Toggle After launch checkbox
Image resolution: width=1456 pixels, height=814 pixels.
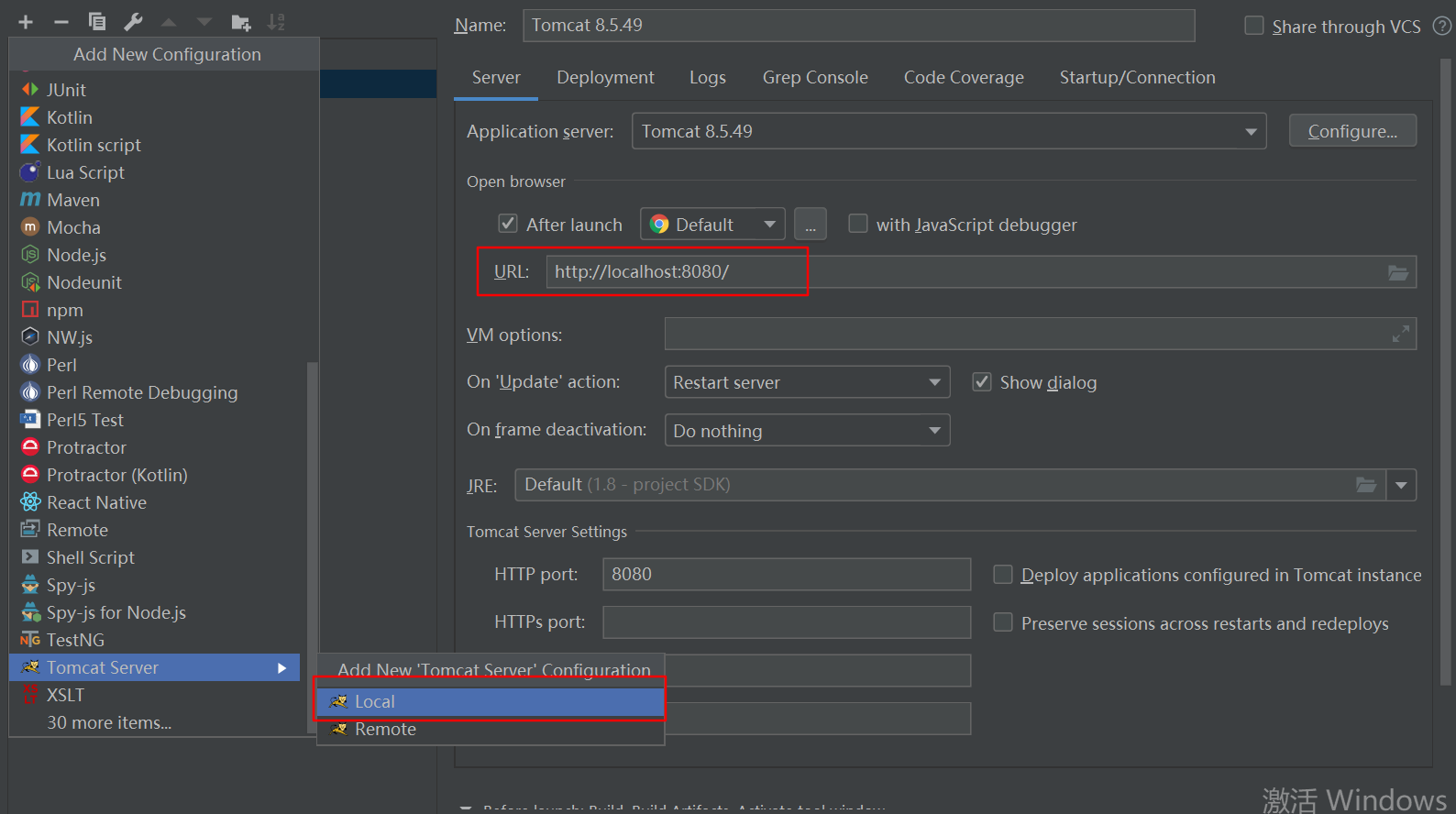(x=507, y=224)
